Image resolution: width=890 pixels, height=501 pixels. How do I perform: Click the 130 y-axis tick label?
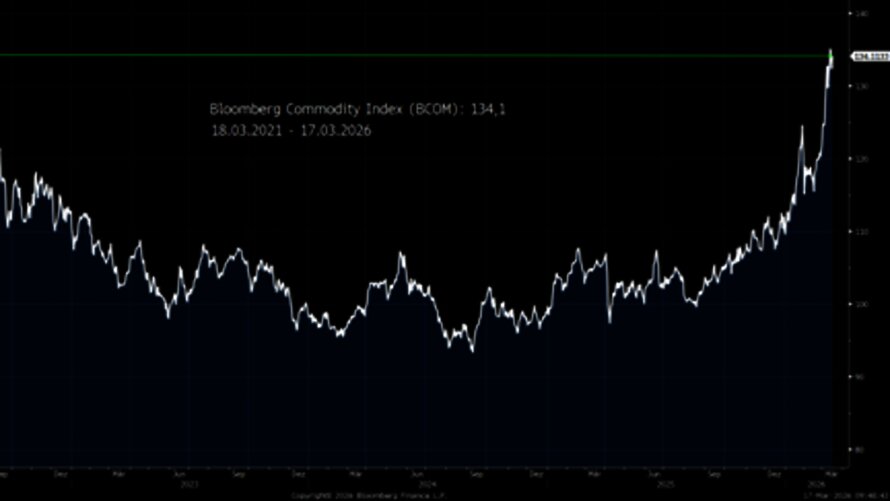(859, 87)
